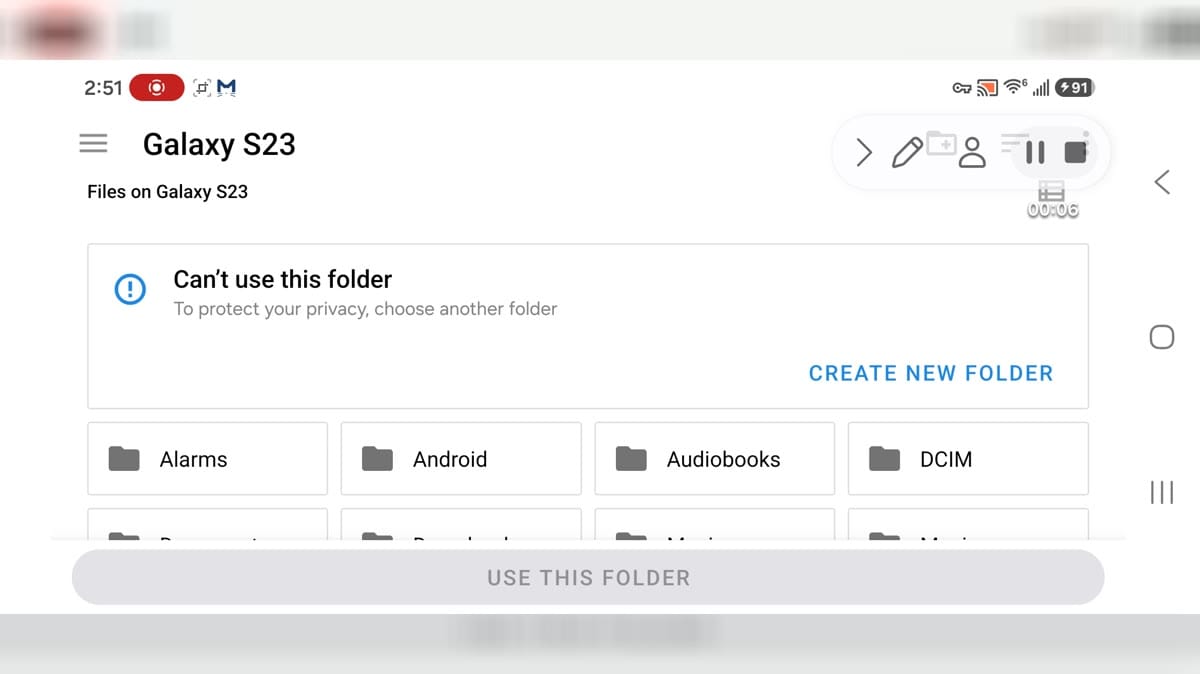Click the 2:51 clock in status bar
Screen dimensions: 1200x674
point(103,87)
